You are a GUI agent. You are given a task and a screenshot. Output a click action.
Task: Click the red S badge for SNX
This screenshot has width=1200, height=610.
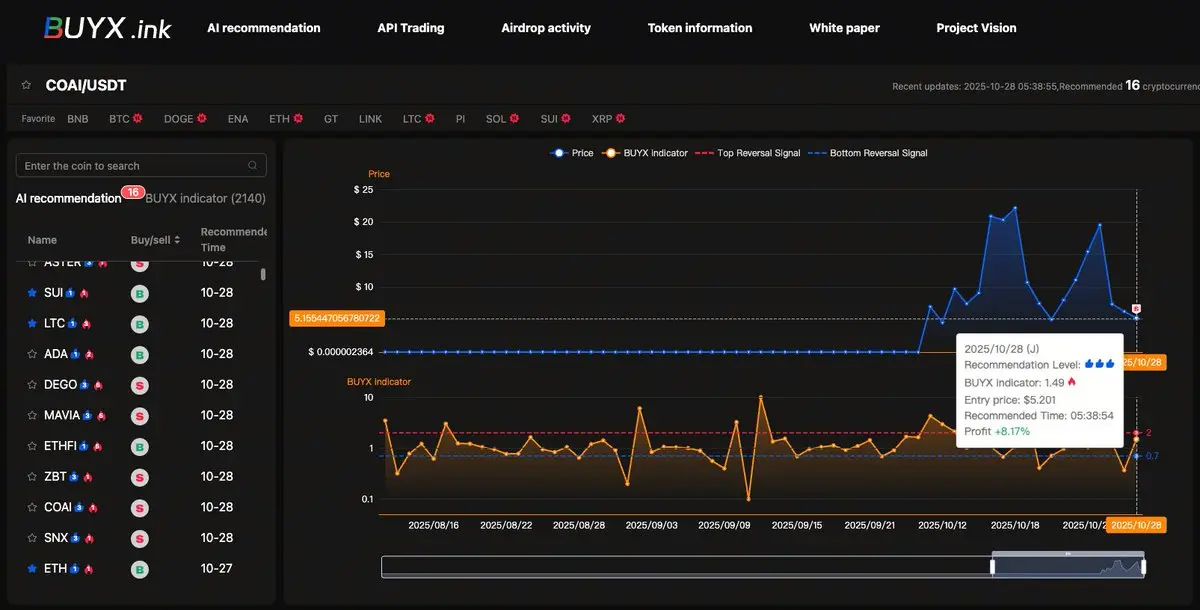[x=140, y=538]
